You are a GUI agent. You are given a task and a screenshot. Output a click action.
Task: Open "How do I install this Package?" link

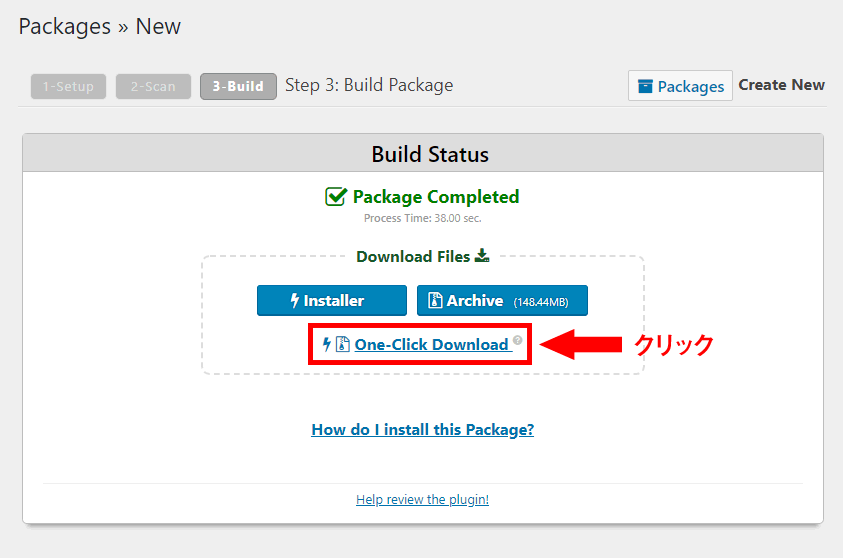click(x=423, y=429)
